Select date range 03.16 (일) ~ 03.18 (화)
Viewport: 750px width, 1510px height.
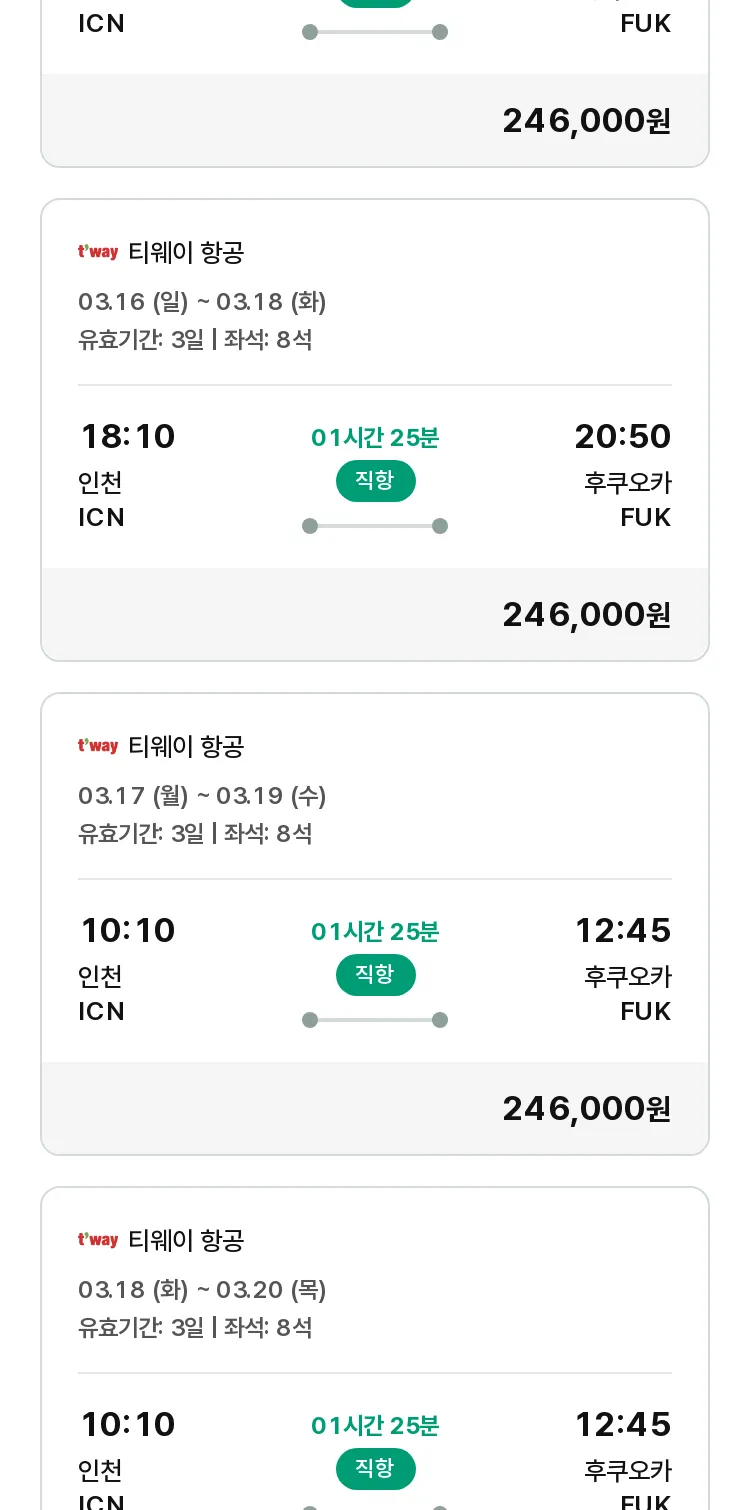point(202,302)
